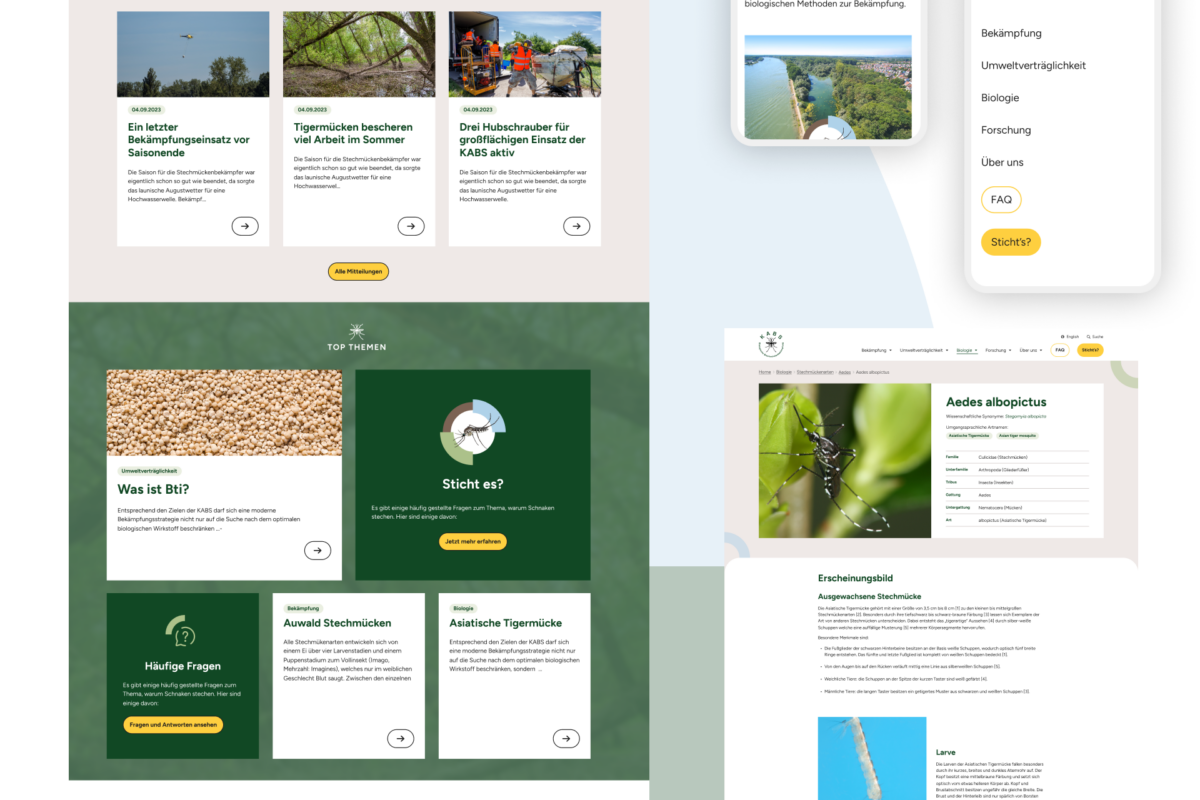This screenshot has height=800, width=1200.
Task: Open the granules image above Was ist Bti?
Action: (x=224, y=413)
